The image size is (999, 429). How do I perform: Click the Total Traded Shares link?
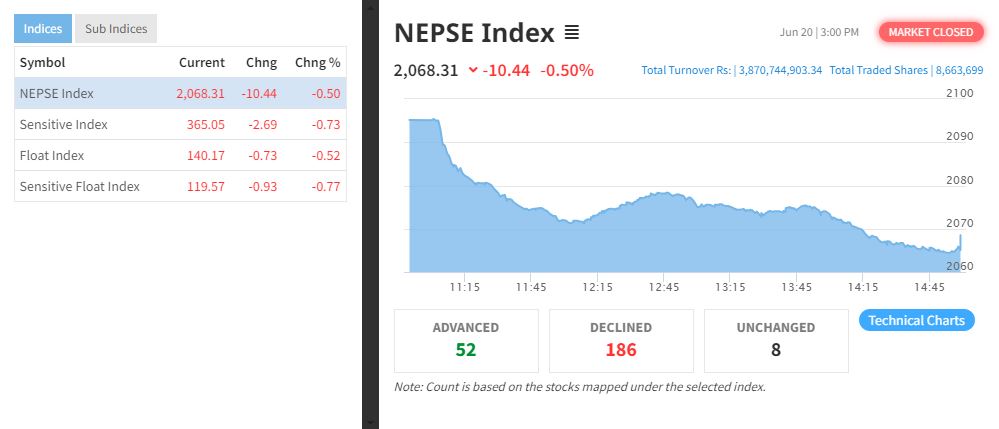906,70
